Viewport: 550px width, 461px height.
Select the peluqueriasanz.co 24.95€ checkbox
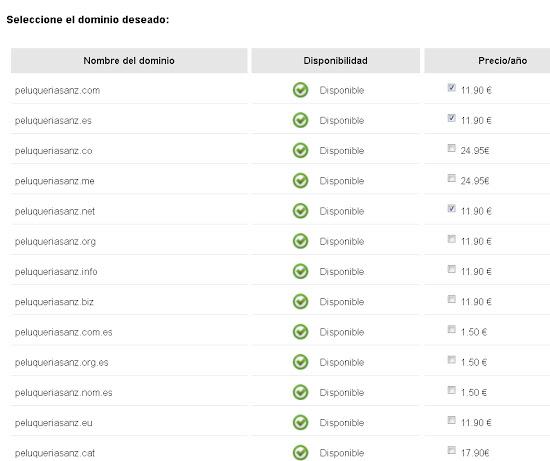point(451,148)
